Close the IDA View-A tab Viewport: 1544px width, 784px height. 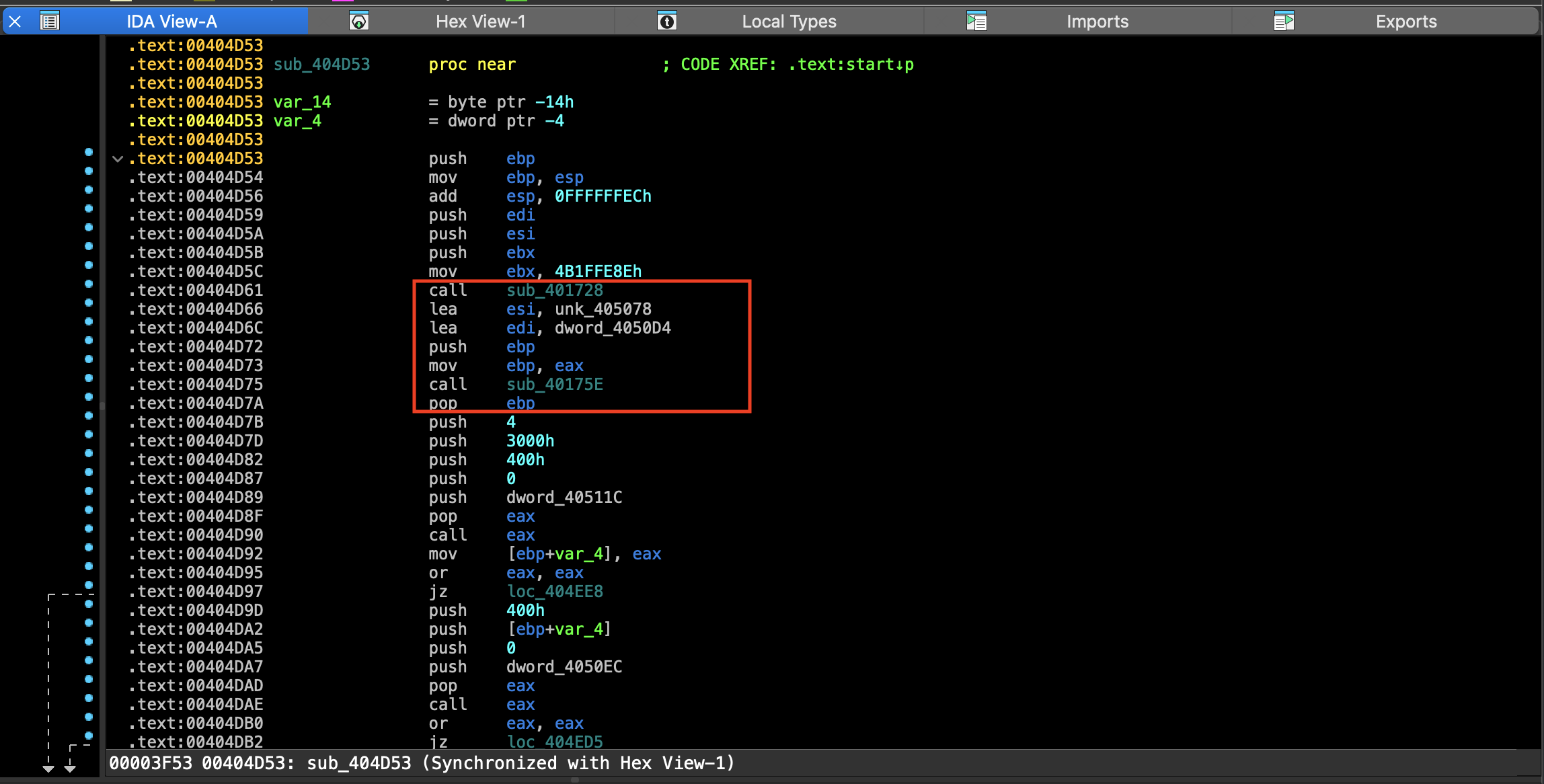[15, 22]
